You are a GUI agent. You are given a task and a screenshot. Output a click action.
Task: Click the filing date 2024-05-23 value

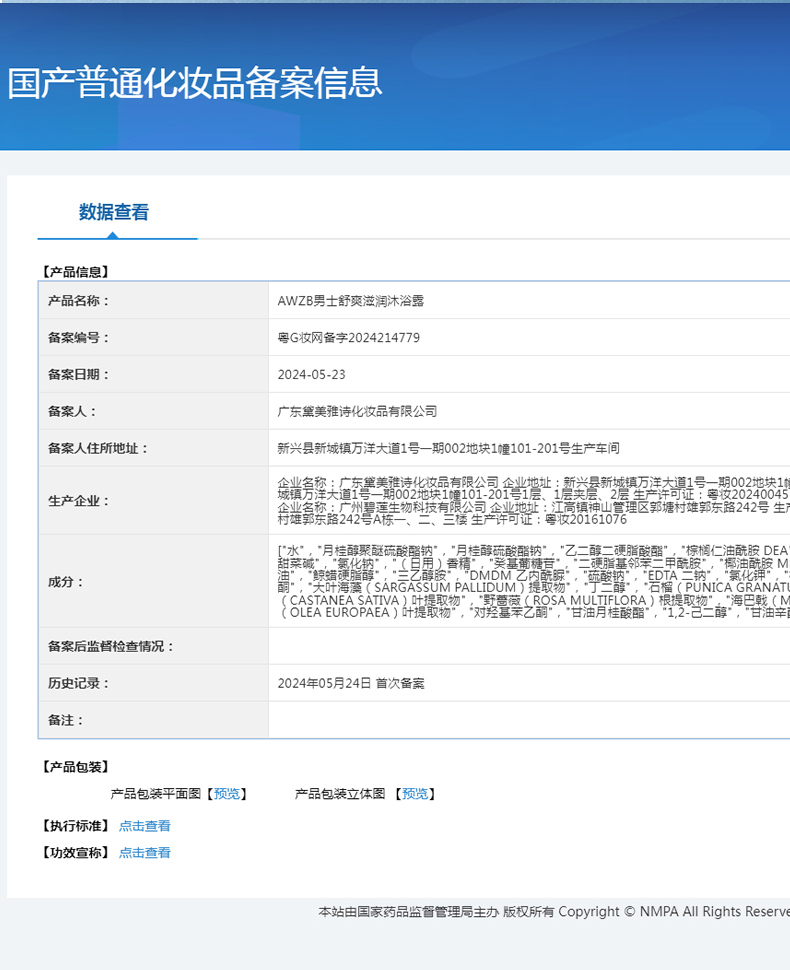click(x=311, y=375)
